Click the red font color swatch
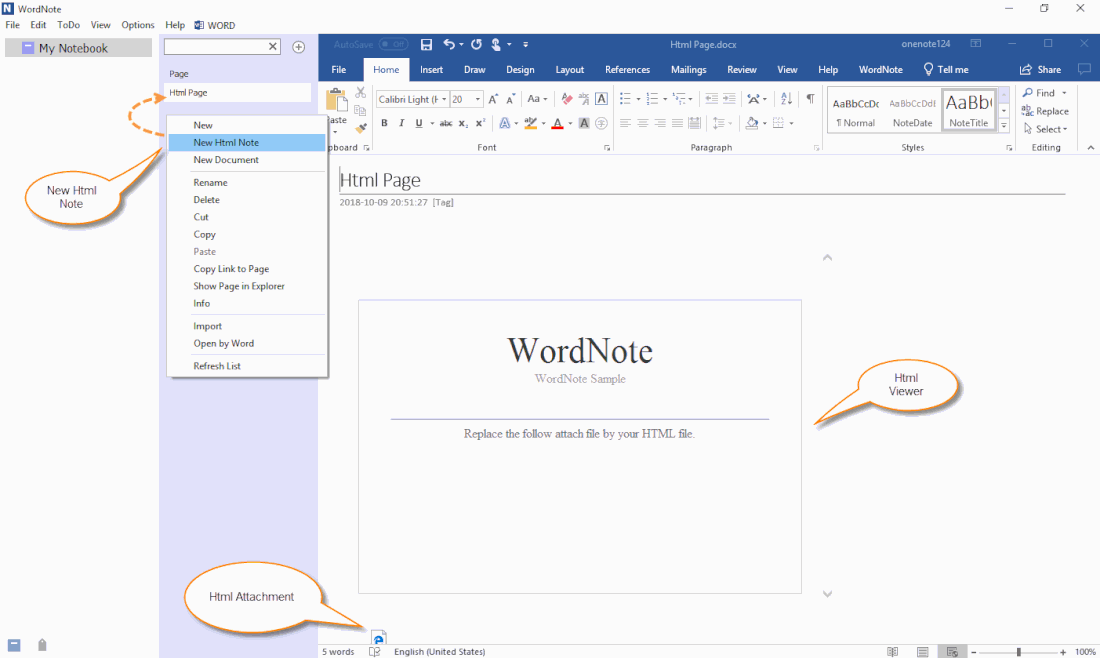1100x658 pixels. coord(558,124)
